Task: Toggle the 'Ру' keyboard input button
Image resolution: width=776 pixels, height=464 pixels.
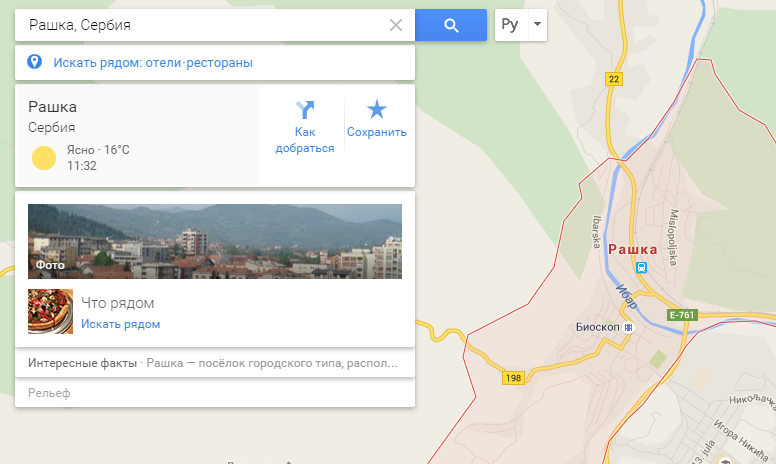Action: (x=509, y=25)
